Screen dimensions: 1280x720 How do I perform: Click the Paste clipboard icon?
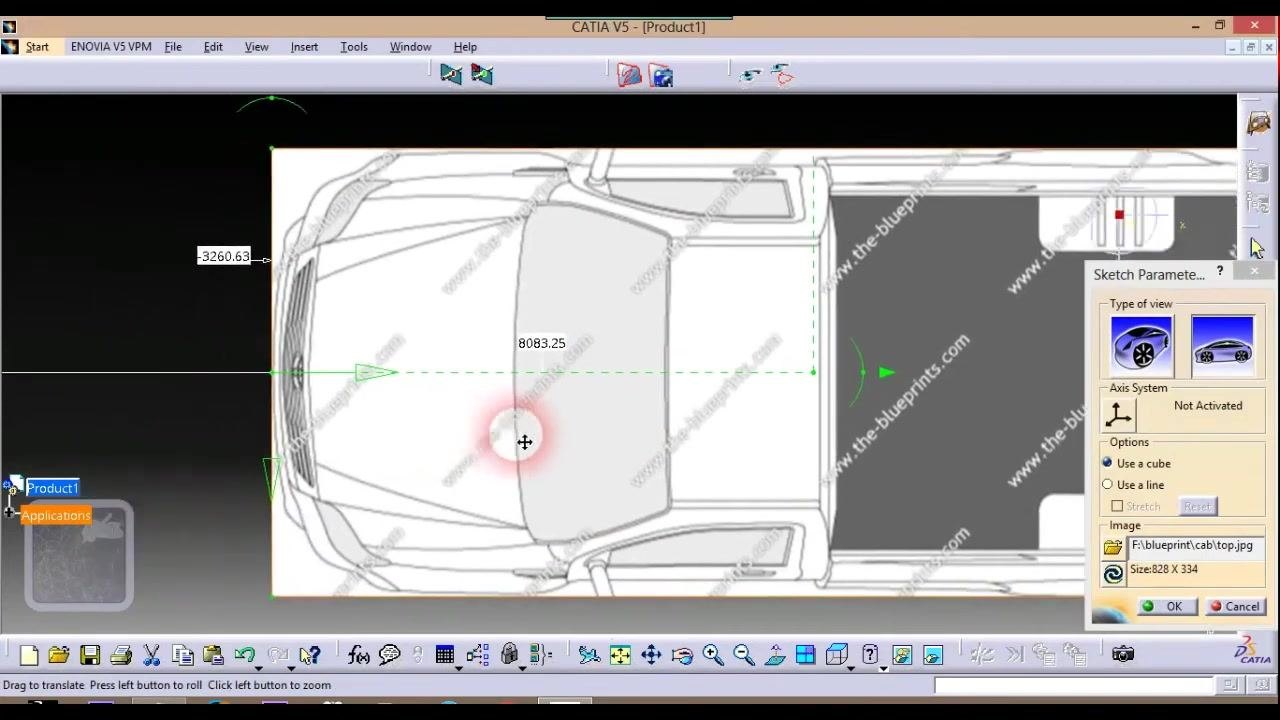[213, 655]
